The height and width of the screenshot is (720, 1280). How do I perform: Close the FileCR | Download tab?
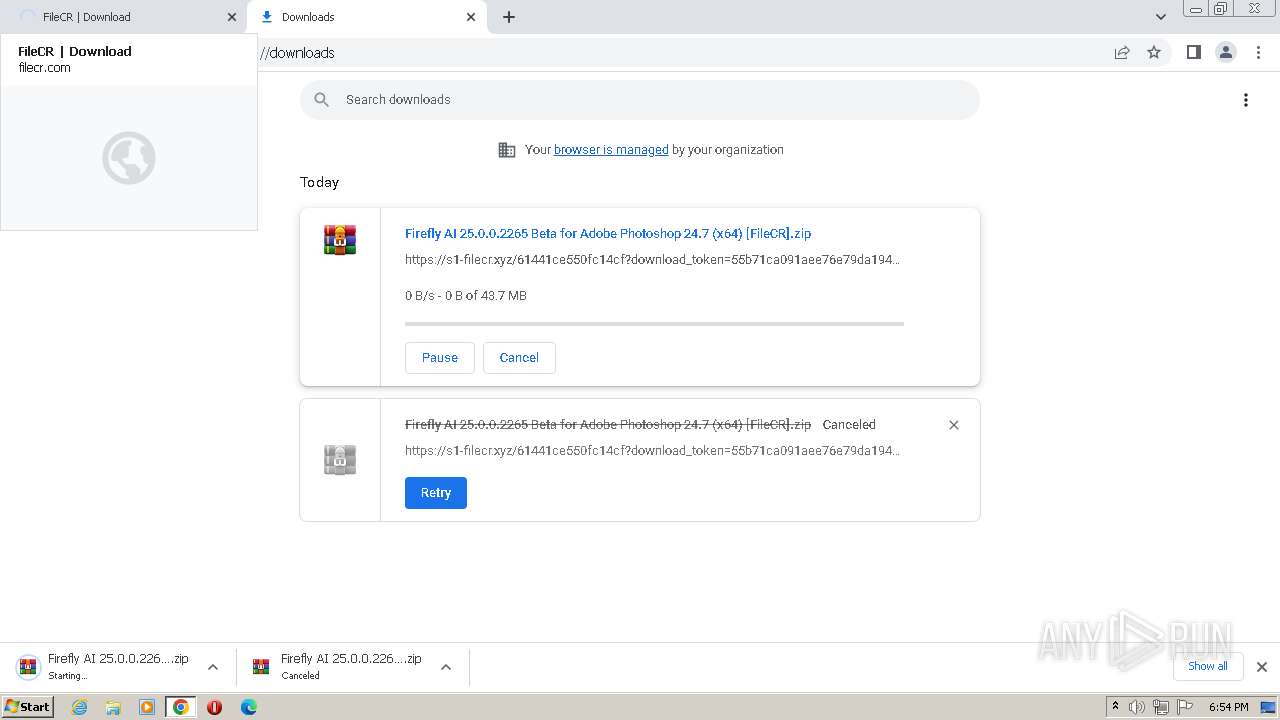click(232, 17)
